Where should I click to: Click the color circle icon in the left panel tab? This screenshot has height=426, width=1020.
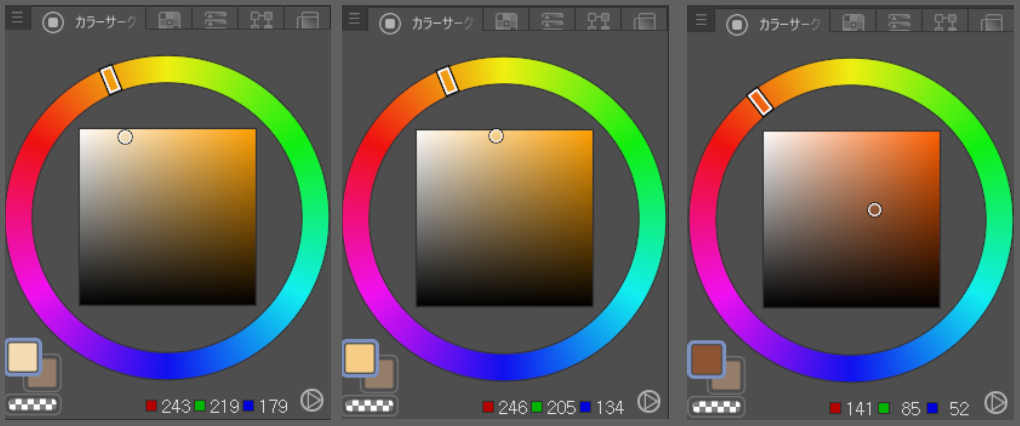pos(53,23)
